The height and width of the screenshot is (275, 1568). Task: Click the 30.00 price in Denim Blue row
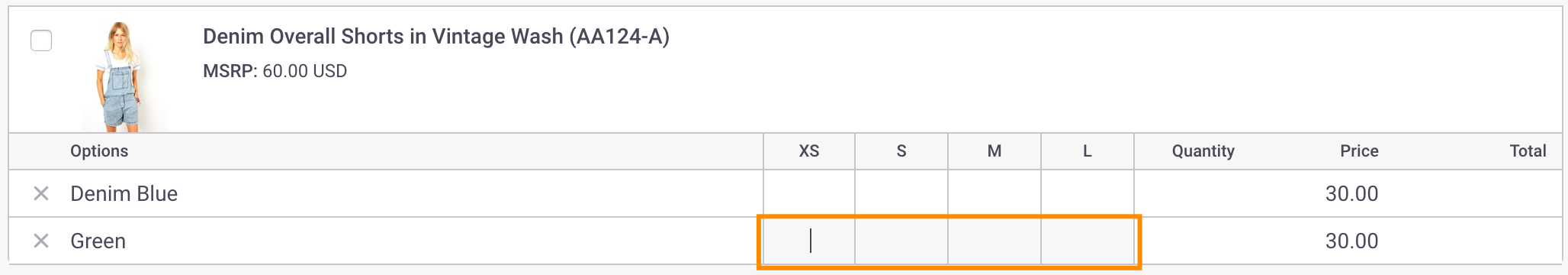1351,194
